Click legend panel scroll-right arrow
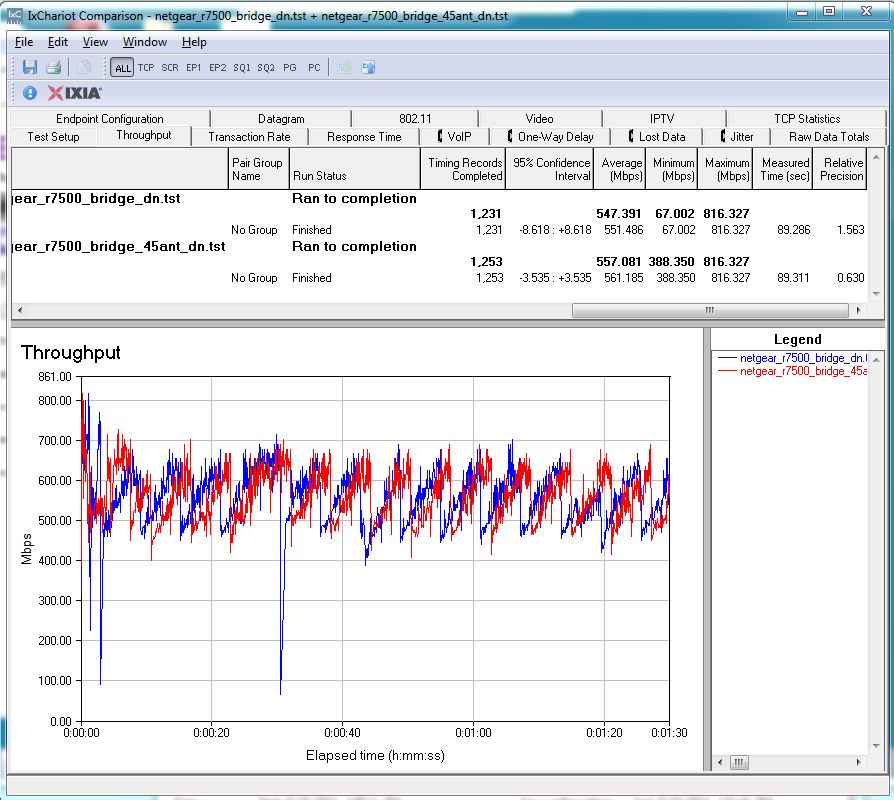This screenshot has height=800, width=894. pos(859,762)
